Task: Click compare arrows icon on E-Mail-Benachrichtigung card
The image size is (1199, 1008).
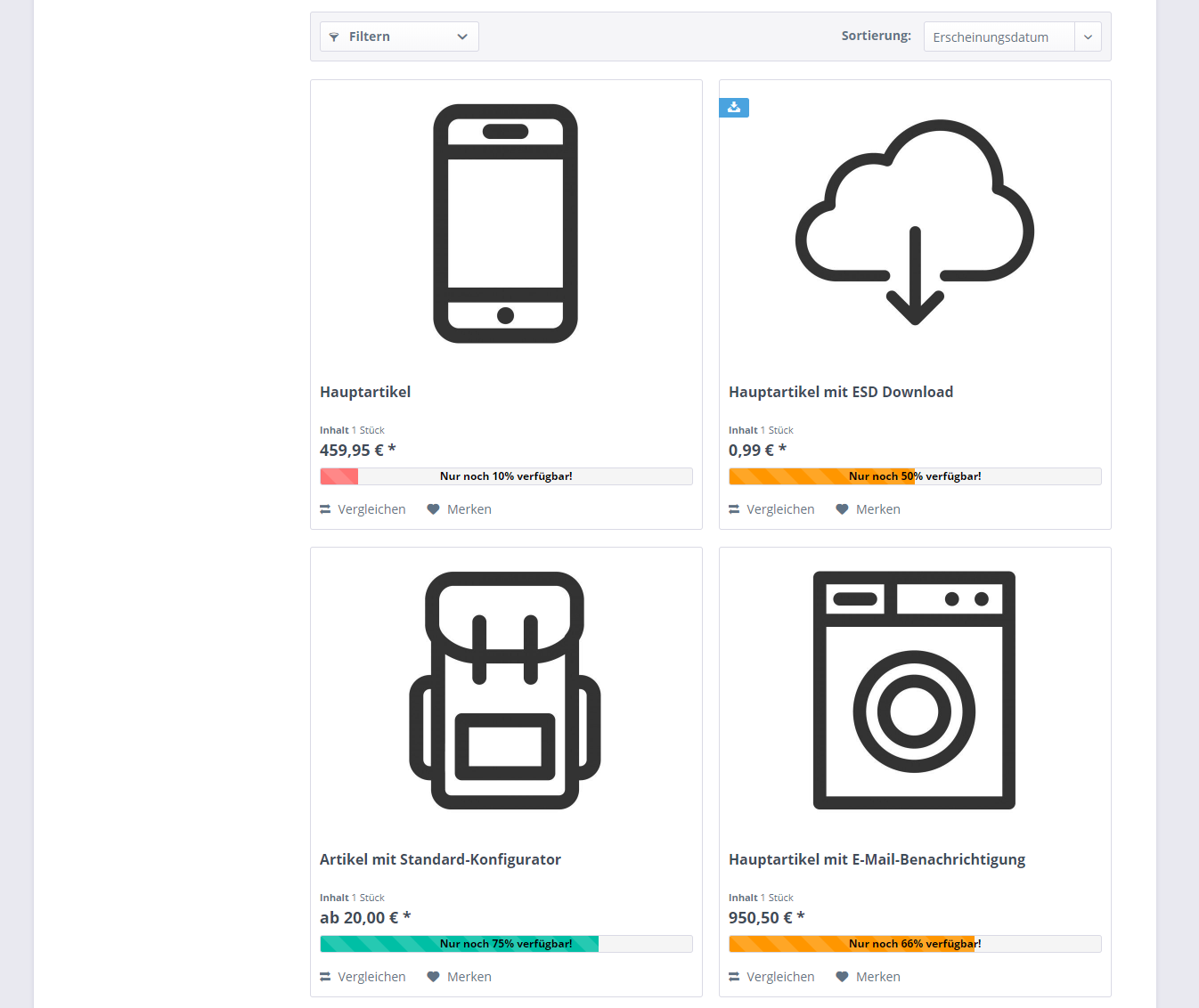Action: point(734,977)
